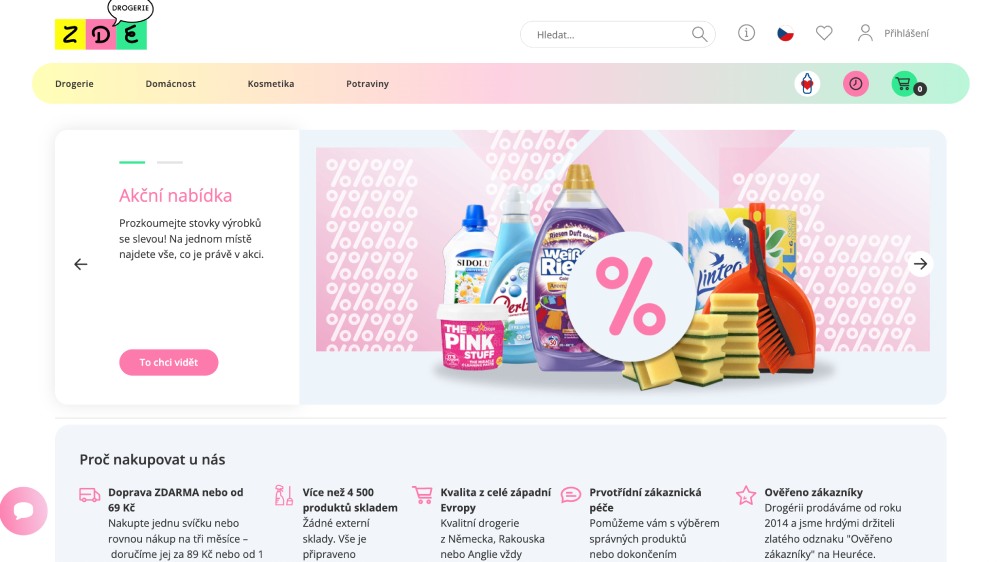Expand the Potraviny category
The height and width of the screenshot is (562, 1000).
point(367,84)
